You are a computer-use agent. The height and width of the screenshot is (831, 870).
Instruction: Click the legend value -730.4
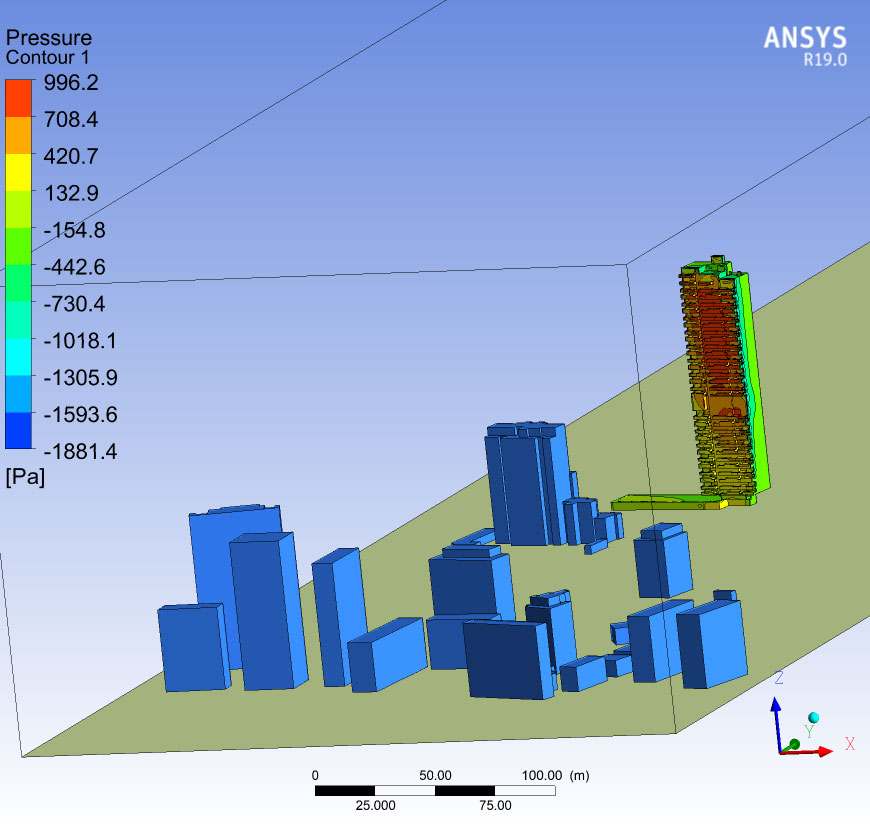[74, 304]
